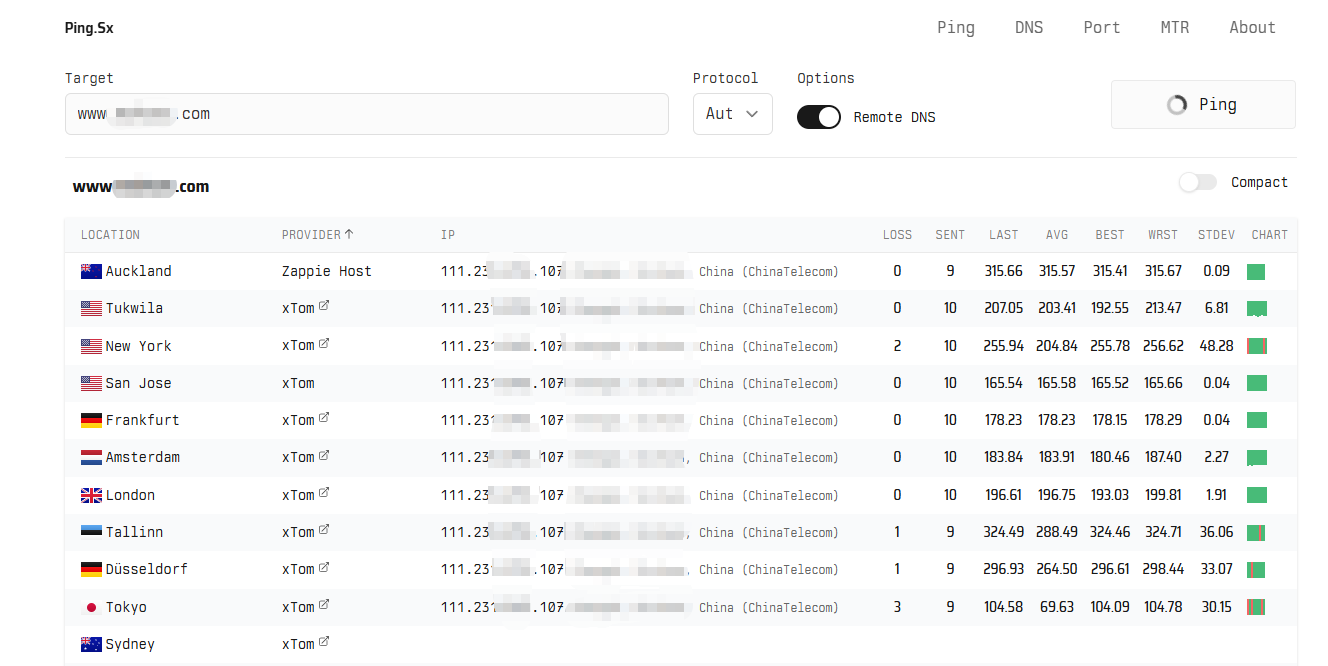1328x666 pixels.
Task: Click the Japan flag beside Tokyo
Action: [x=91, y=607]
